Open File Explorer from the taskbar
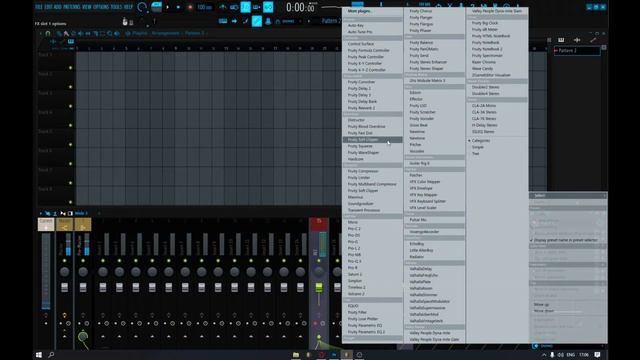This screenshot has height=360, width=640. coord(296,355)
